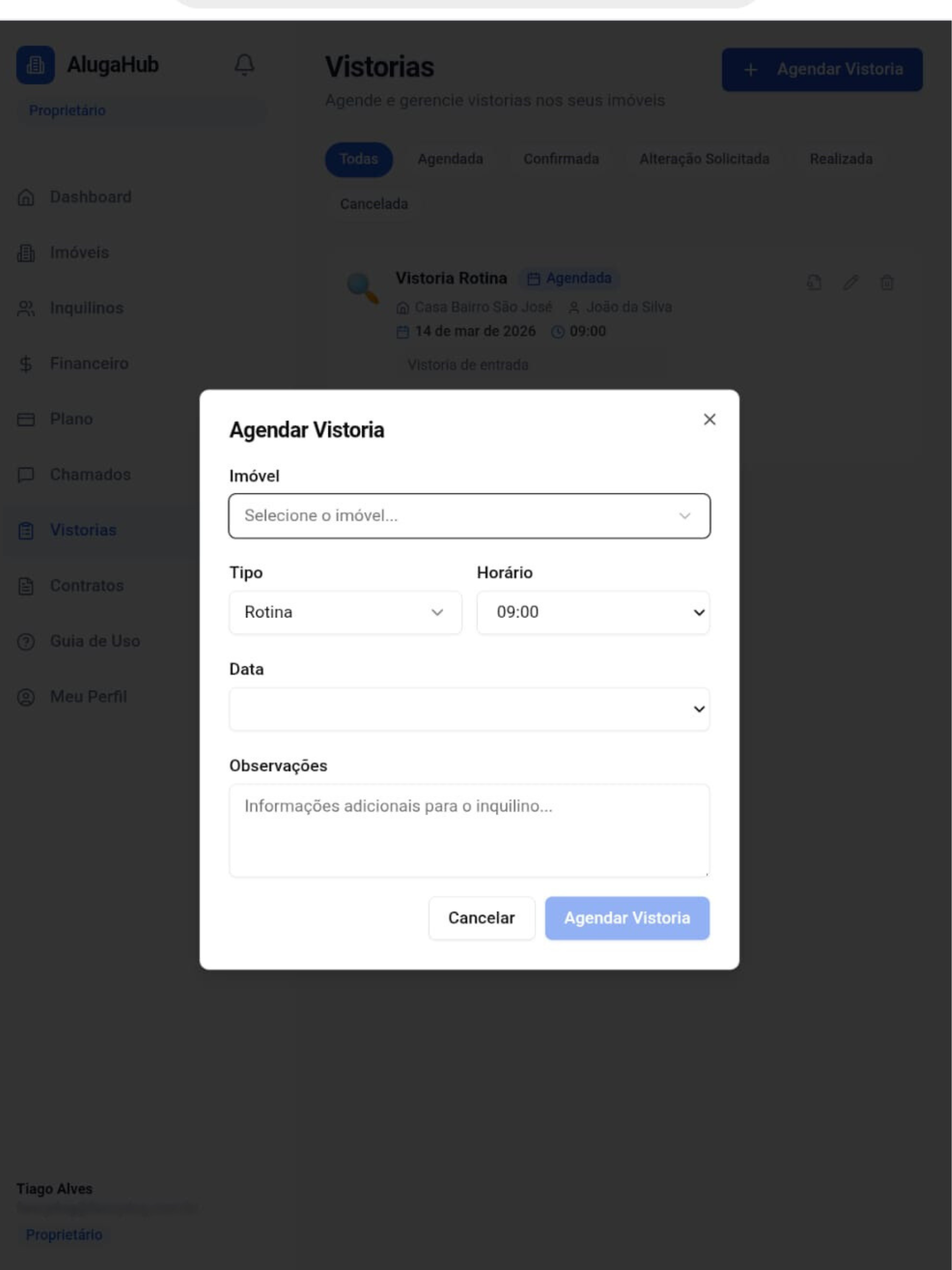
Task: Click the Inquilinos people icon
Action: (26, 308)
